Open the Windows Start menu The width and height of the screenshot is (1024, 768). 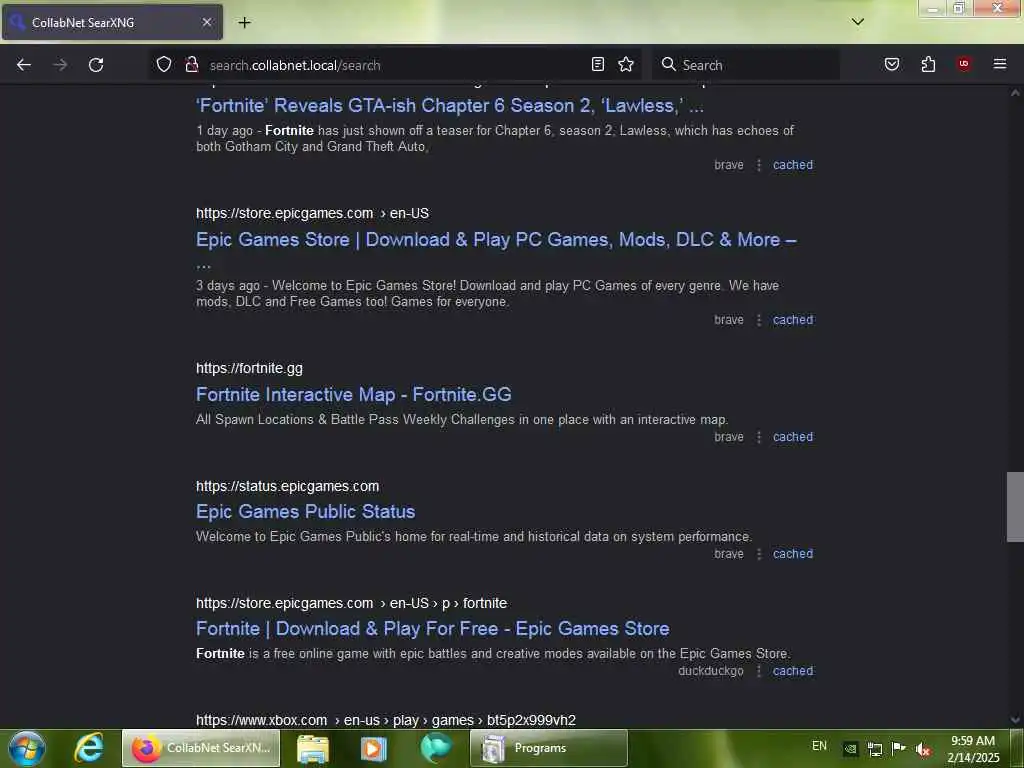coord(27,748)
